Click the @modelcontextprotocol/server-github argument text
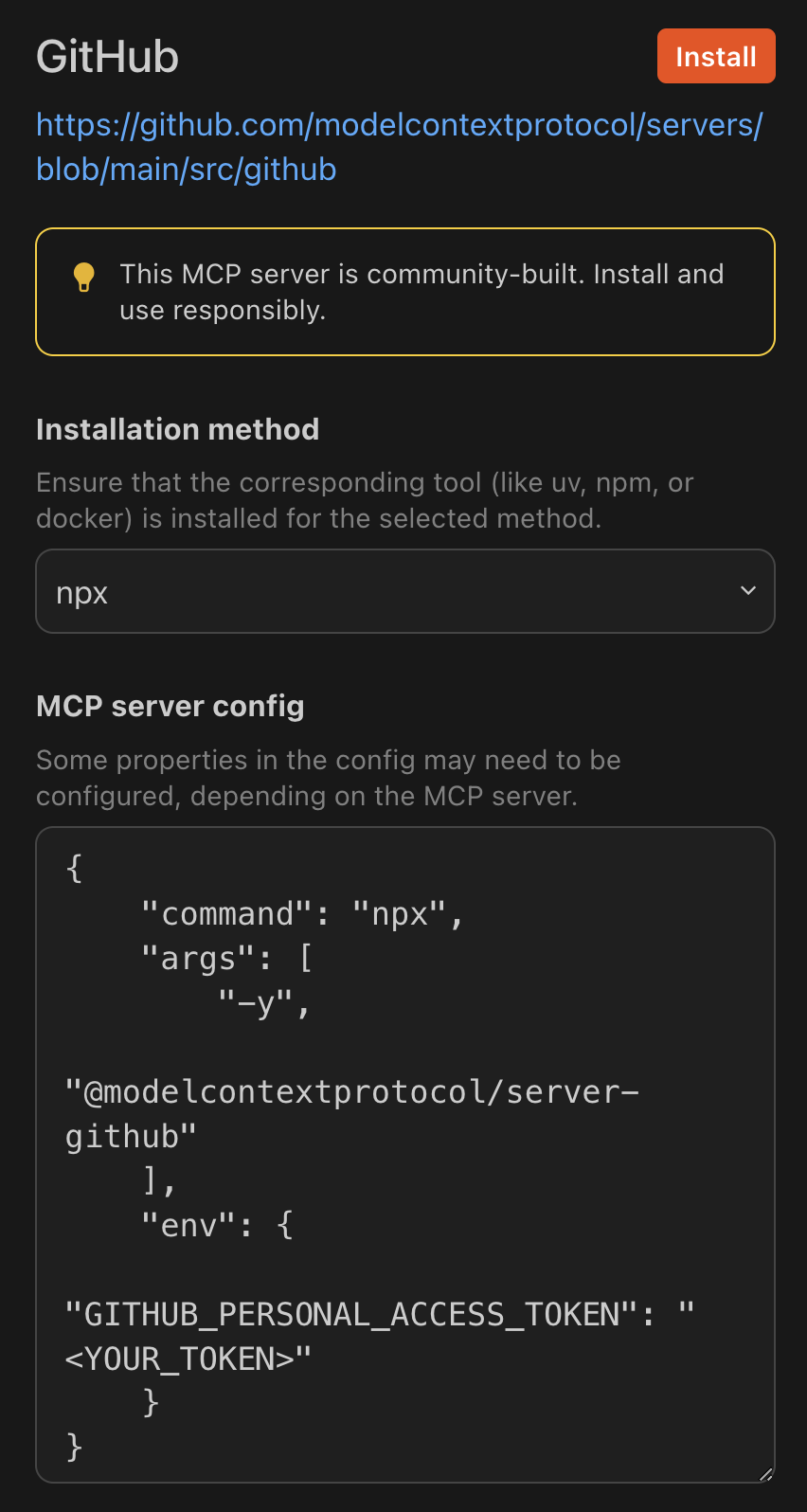Viewport: 807px width, 1512px height. click(x=350, y=1090)
